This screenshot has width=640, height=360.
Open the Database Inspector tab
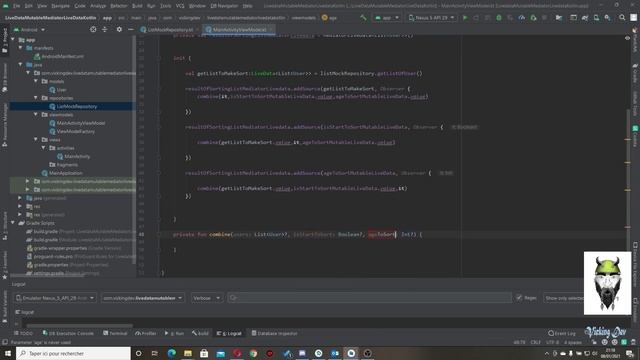[x=274, y=333]
